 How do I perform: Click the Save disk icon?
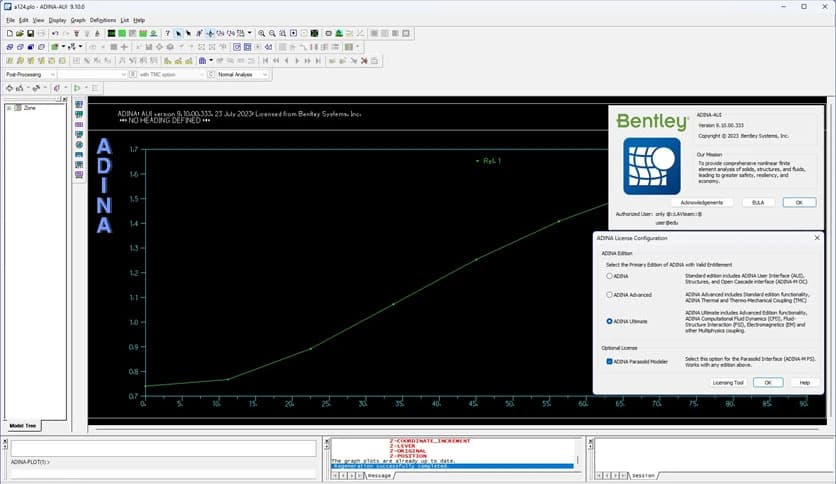point(31,33)
